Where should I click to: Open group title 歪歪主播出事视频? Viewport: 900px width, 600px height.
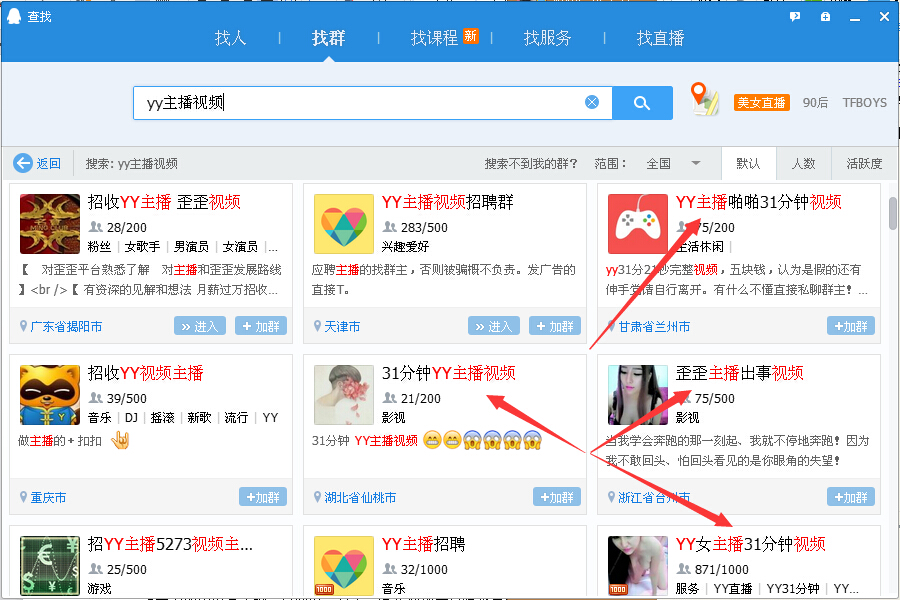[739, 373]
